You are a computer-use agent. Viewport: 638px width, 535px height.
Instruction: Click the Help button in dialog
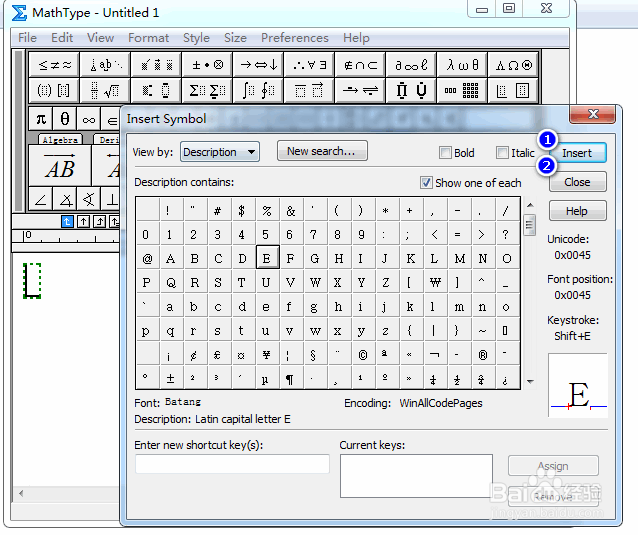(577, 211)
